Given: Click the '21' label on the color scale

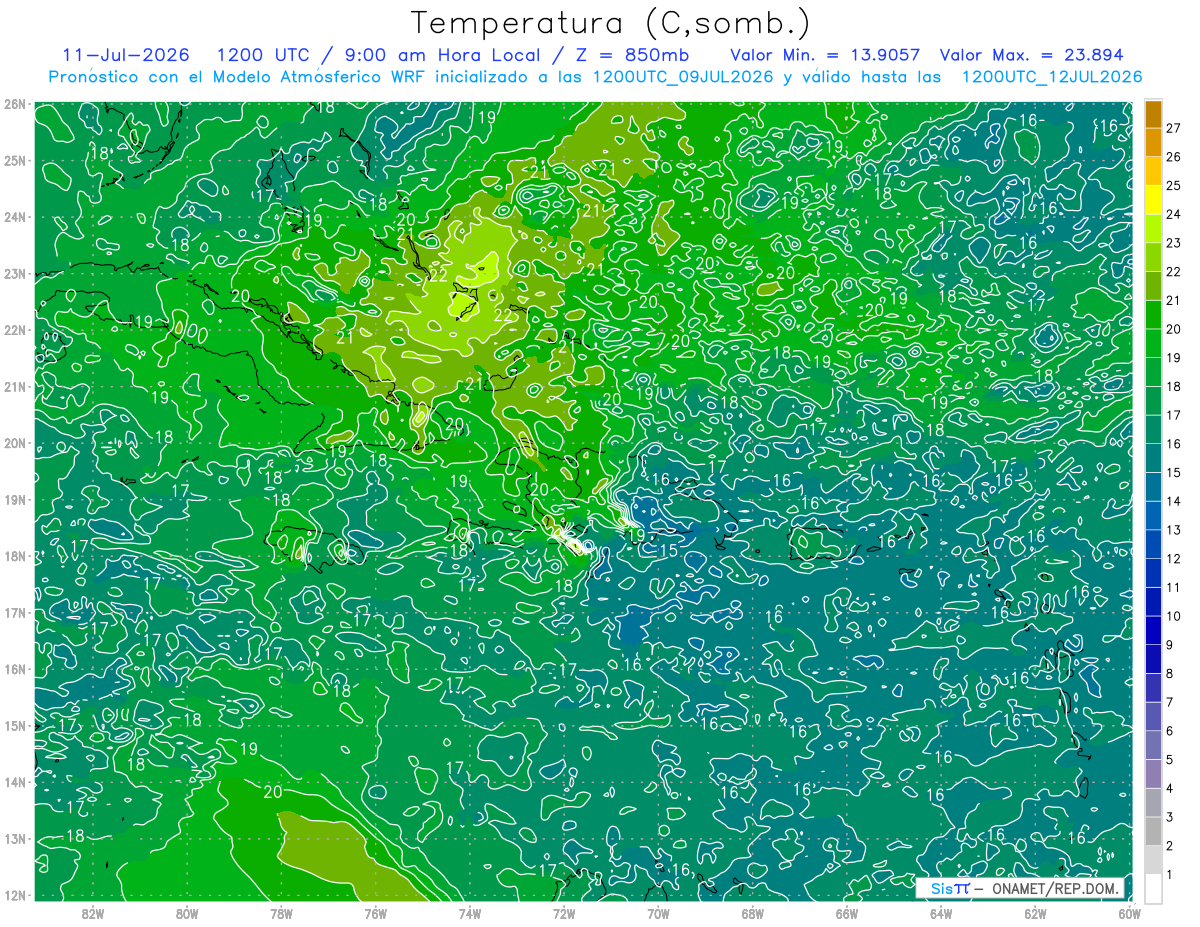Looking at the screenshot, I should [x=1173, y=300].
